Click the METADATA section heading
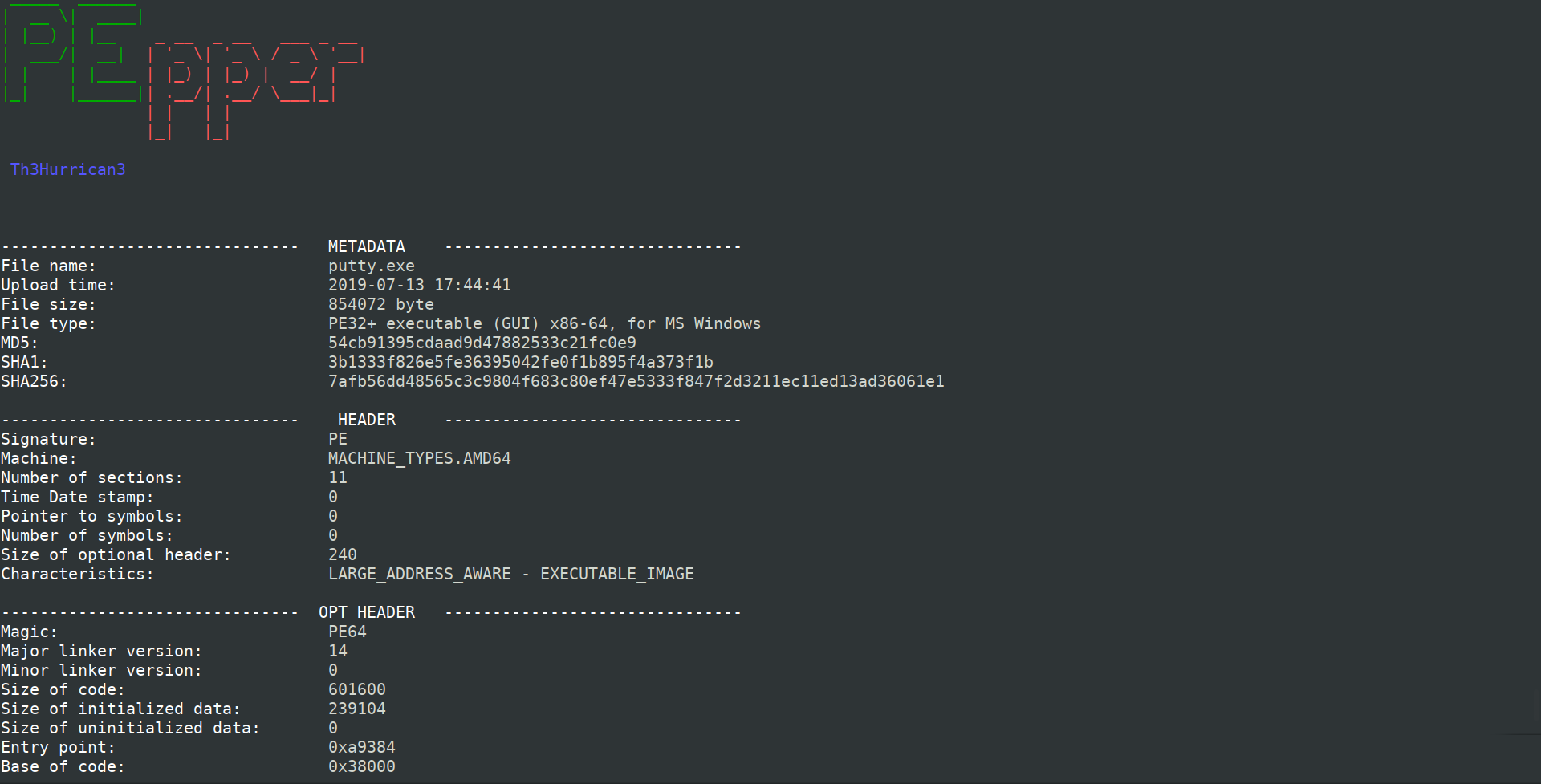The image size is (1541, 784). tap(367, 246)
